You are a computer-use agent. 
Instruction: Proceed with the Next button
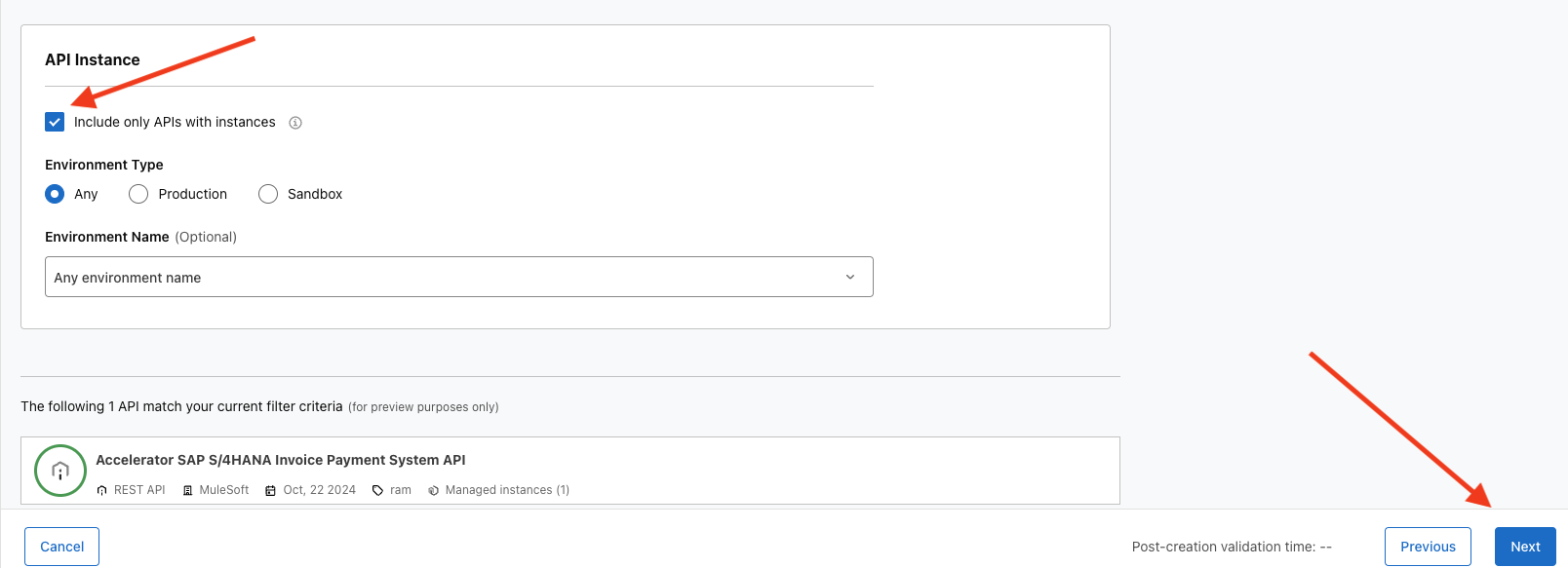1525,547
